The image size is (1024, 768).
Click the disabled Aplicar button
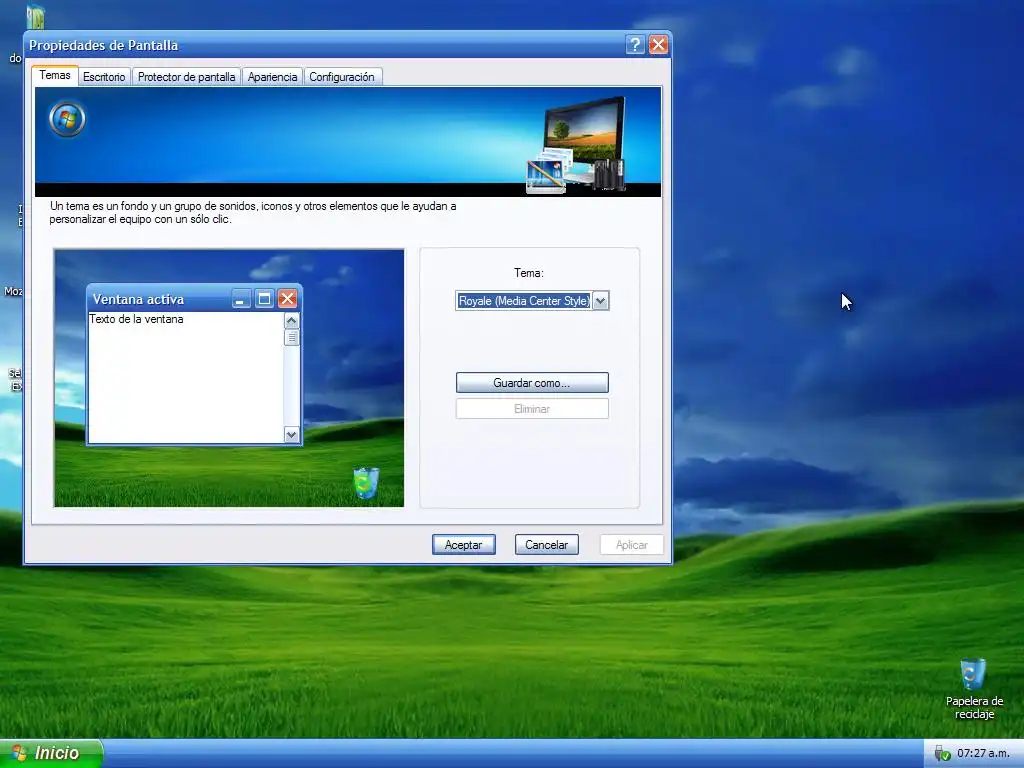click(632, 545)
